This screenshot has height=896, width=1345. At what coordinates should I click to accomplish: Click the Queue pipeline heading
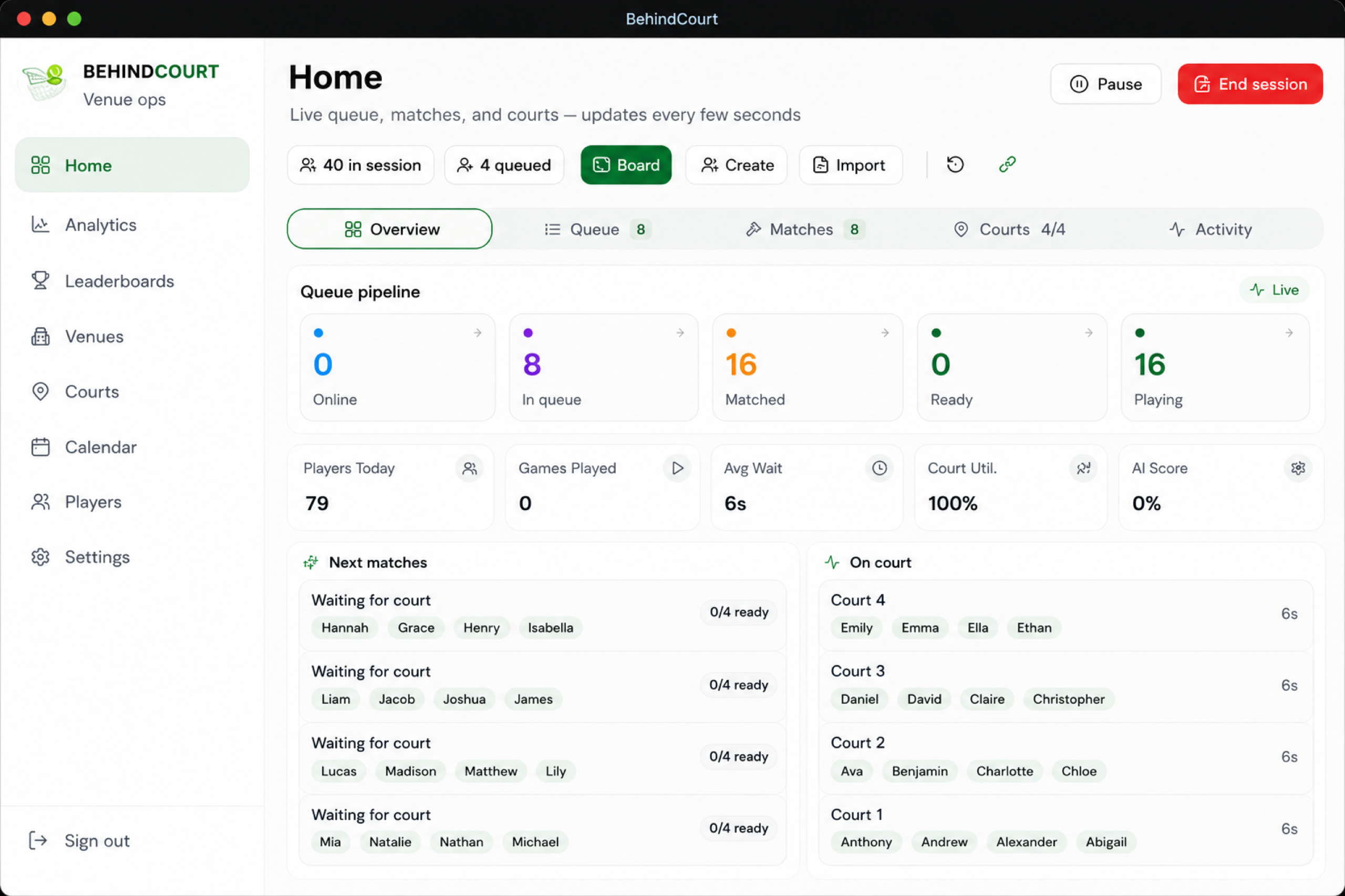click(x=360, y=292)
